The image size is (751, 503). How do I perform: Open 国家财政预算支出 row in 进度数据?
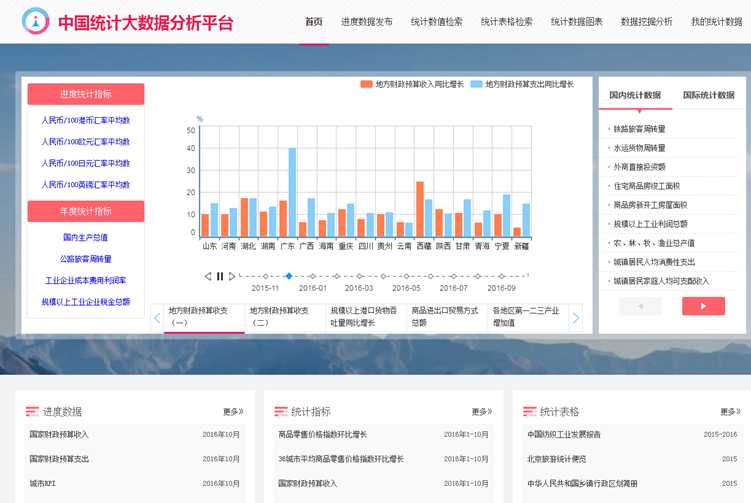point(135,459)
